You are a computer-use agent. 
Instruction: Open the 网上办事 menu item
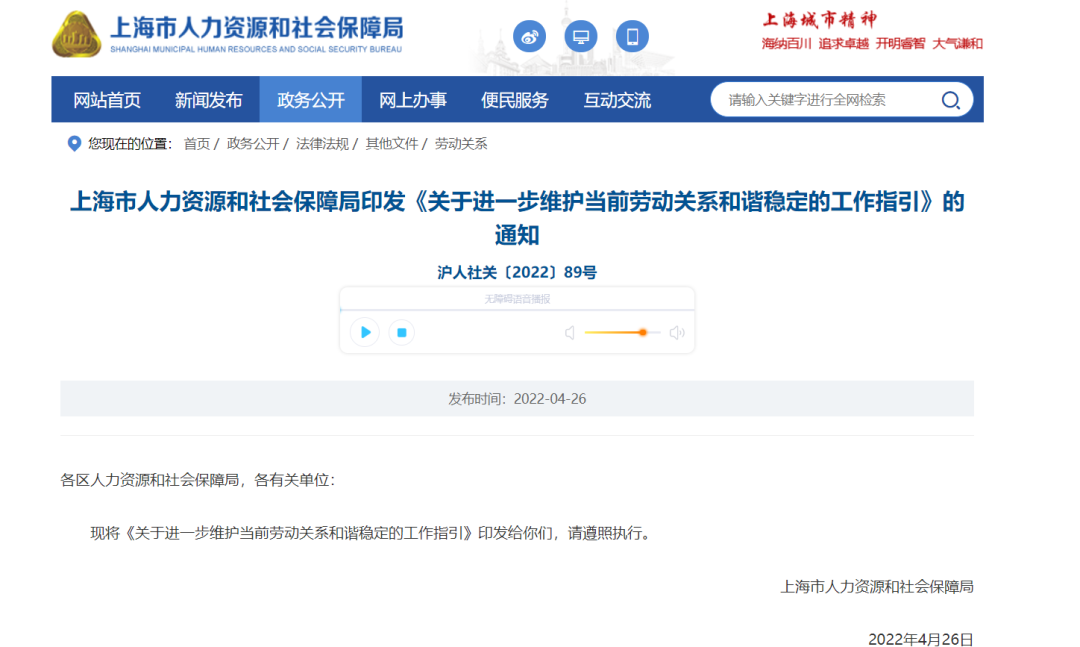point(416,99)
